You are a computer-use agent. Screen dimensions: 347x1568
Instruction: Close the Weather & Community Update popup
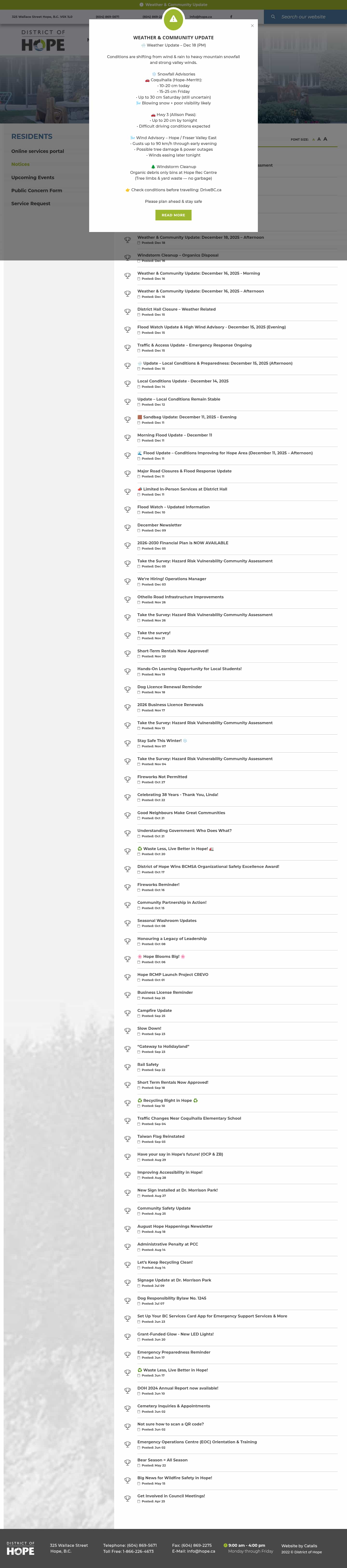click(x=252, y=26)
